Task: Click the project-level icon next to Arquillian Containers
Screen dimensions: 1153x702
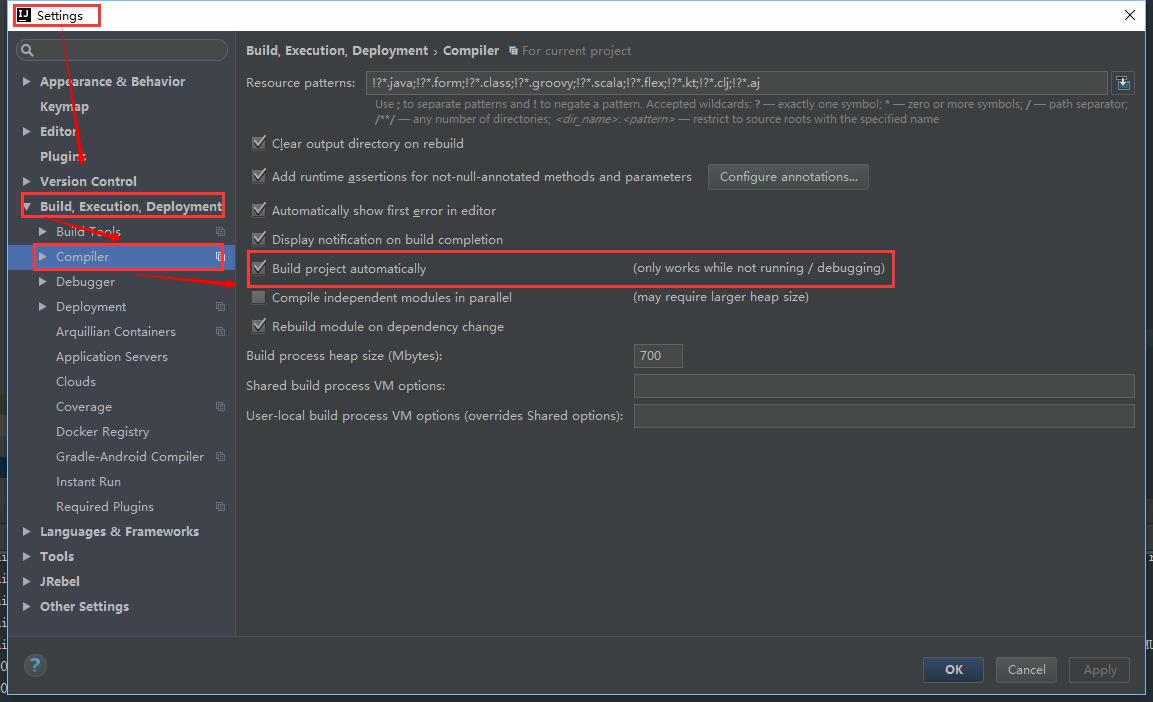Action: [x=220, y=332]
